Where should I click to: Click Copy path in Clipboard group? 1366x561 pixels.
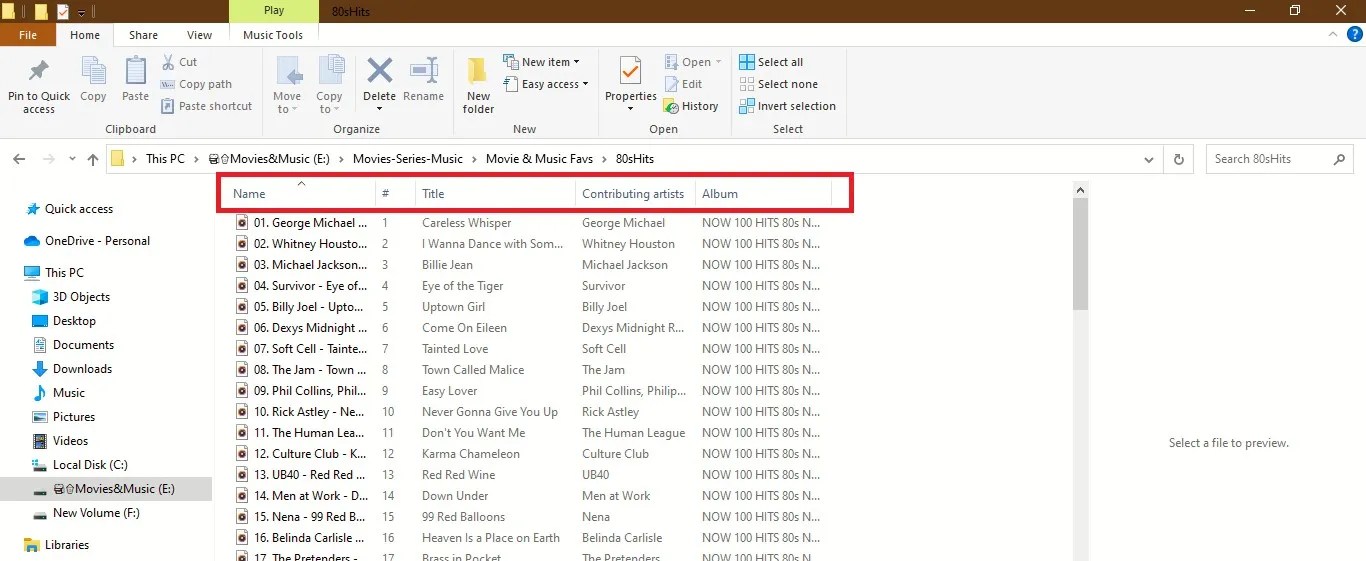click(x=196, y=84)
